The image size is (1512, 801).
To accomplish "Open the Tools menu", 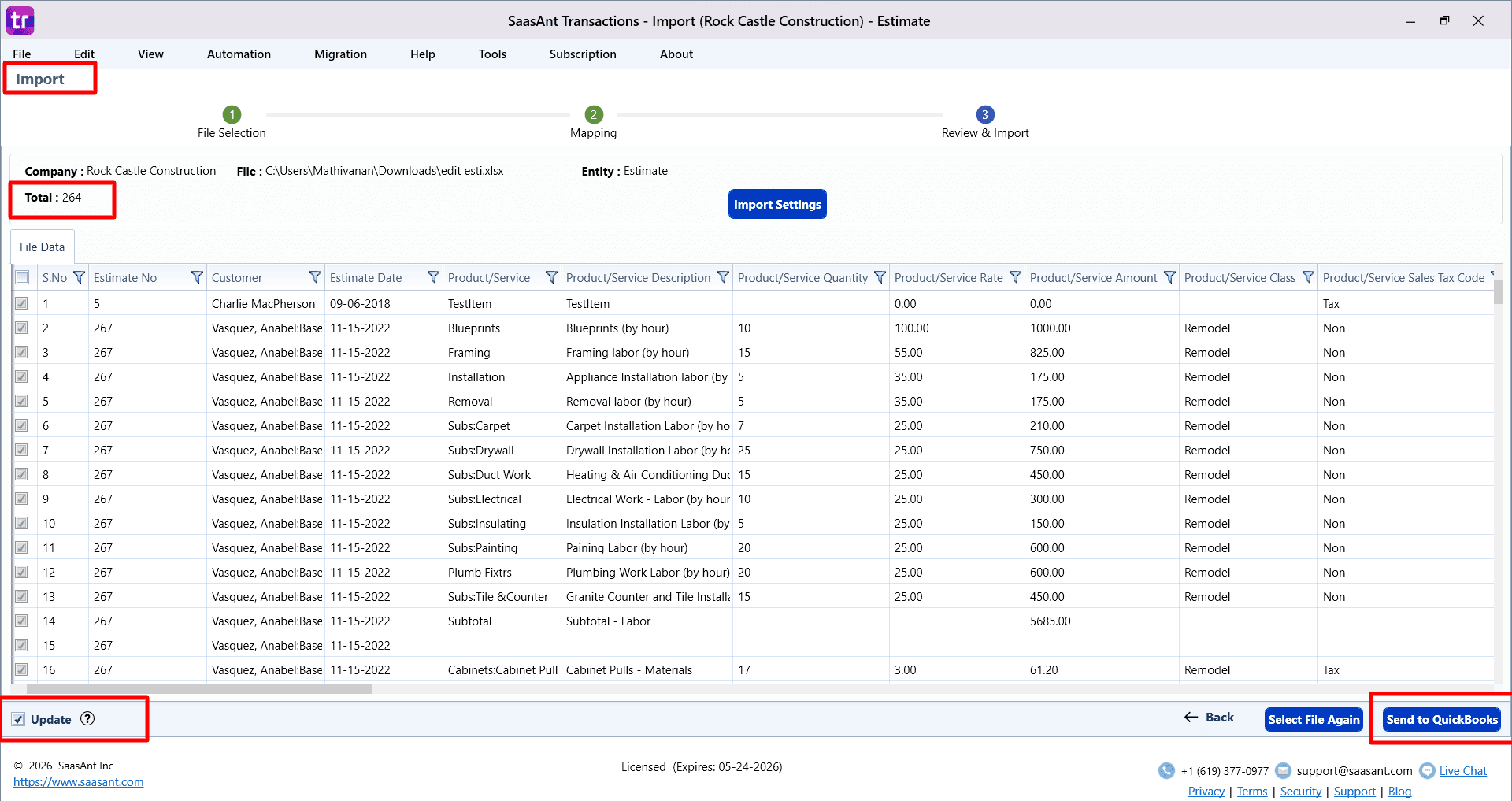I will click(x=492, y=54).
